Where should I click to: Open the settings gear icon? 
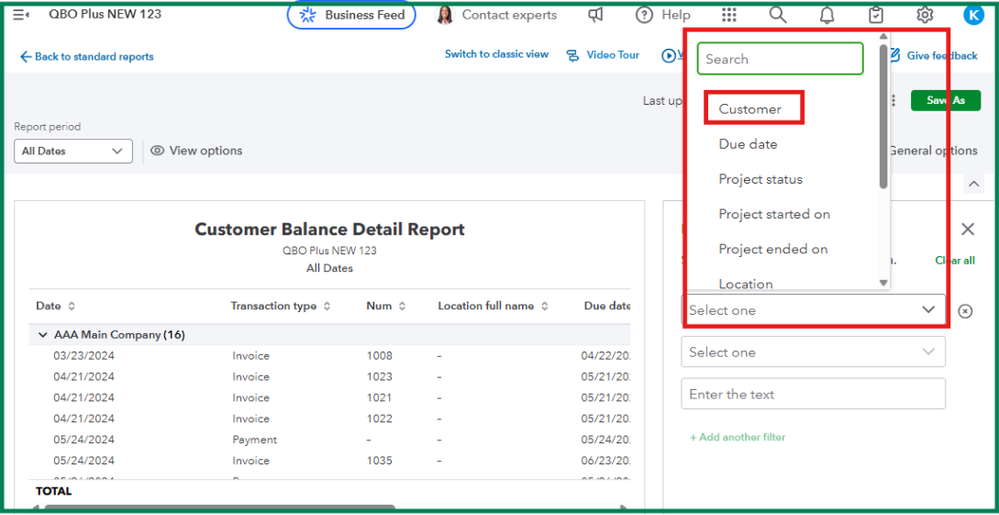coord(924,15)
